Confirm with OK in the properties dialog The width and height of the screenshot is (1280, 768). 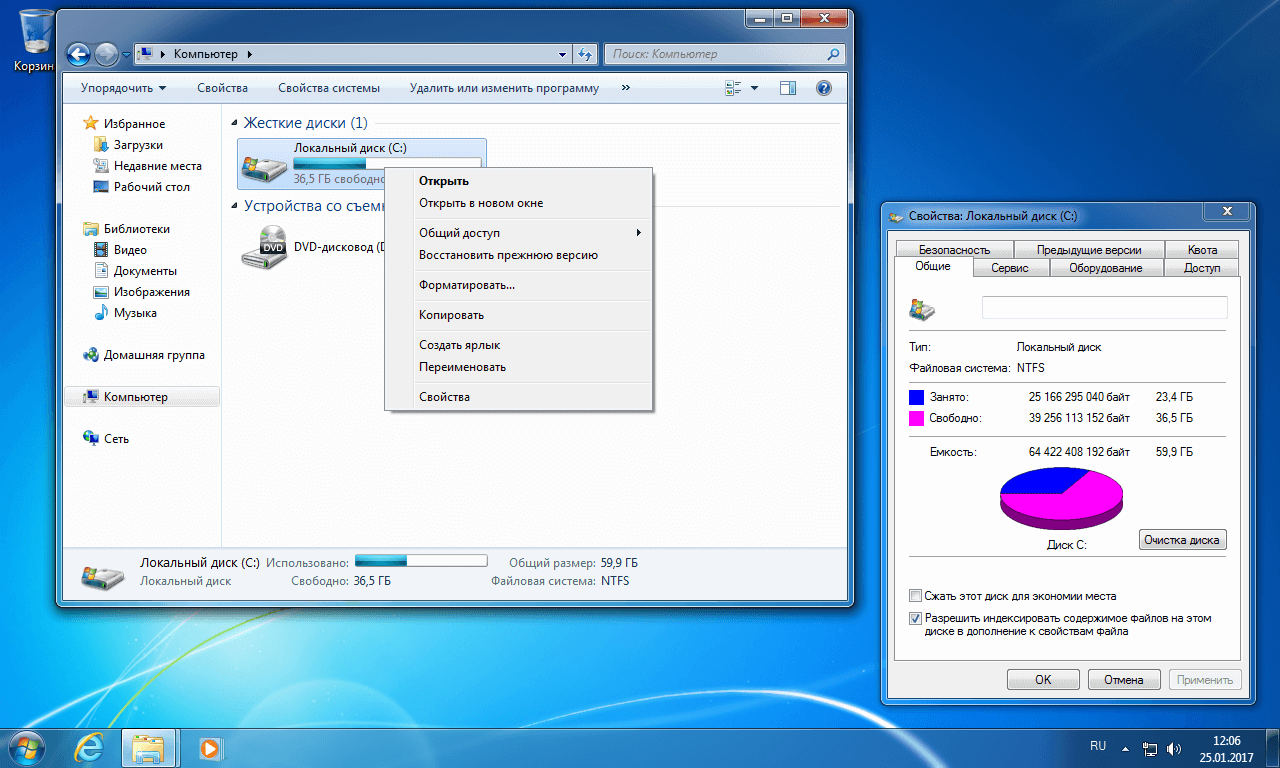[x=1043, y=680]
